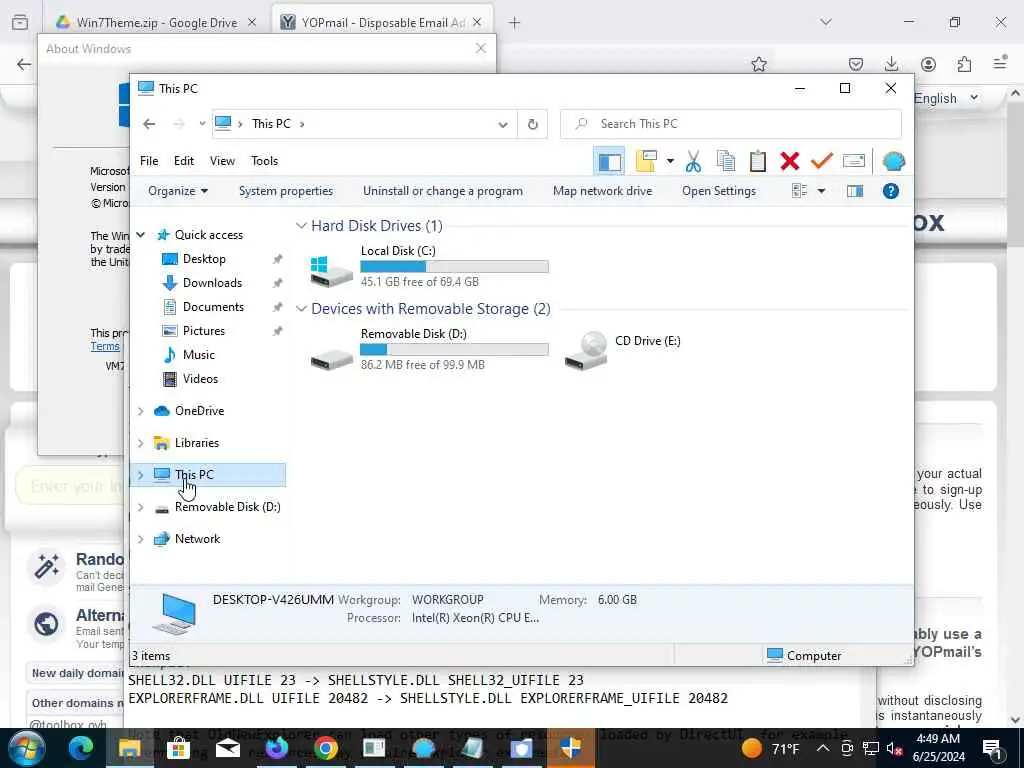Viewport: 1024px width, 768px height.
Task: Select Downloads in Quick access
Action: [212, 283]
